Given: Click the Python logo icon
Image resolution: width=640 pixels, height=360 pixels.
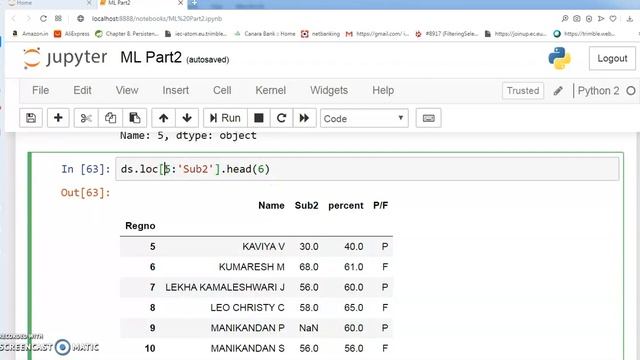Looking at the screenshot, I should [560, 58].
